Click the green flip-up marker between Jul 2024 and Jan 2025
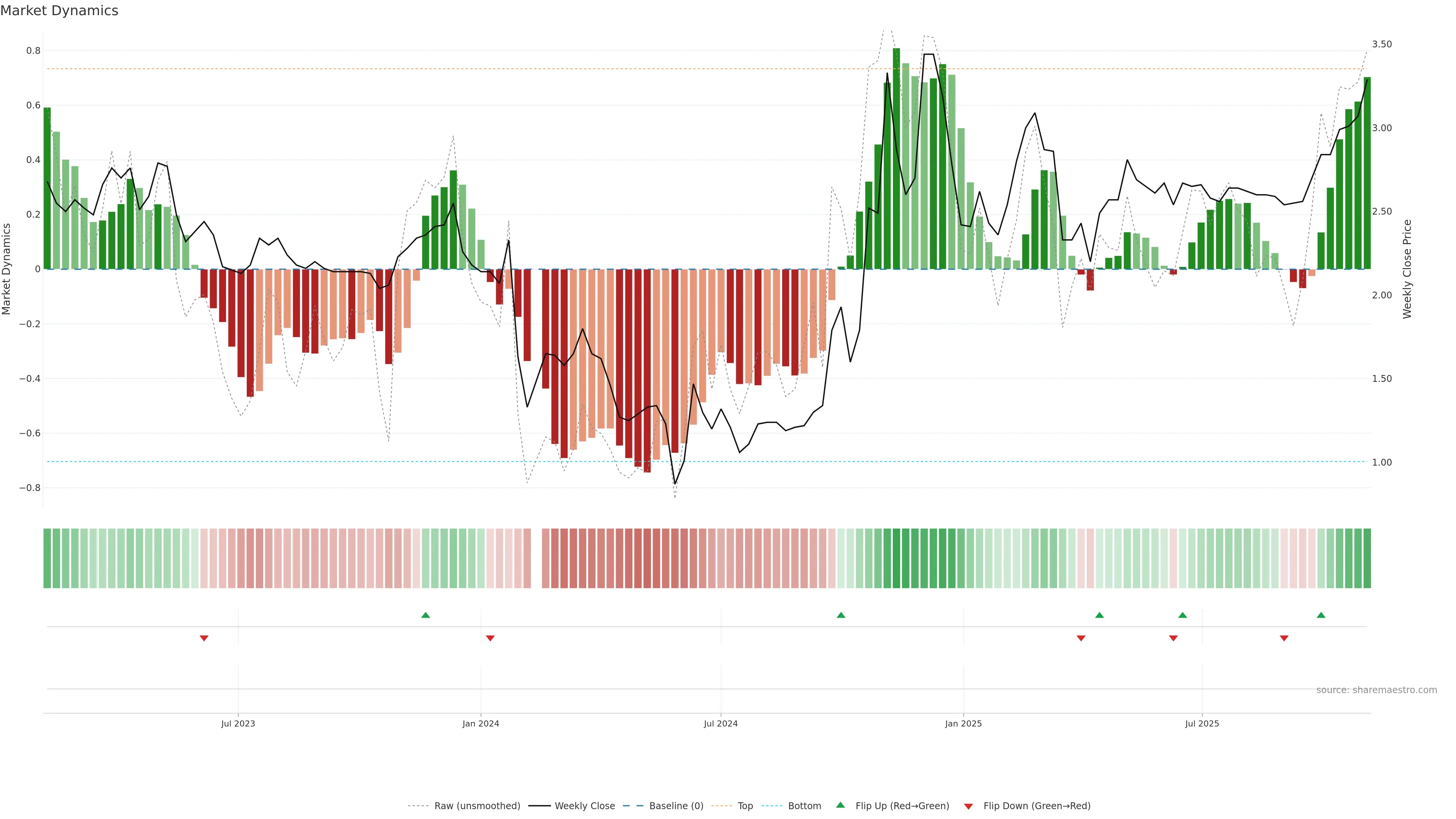The width and height of the screenshot is (1456, 819). point(841,615)
